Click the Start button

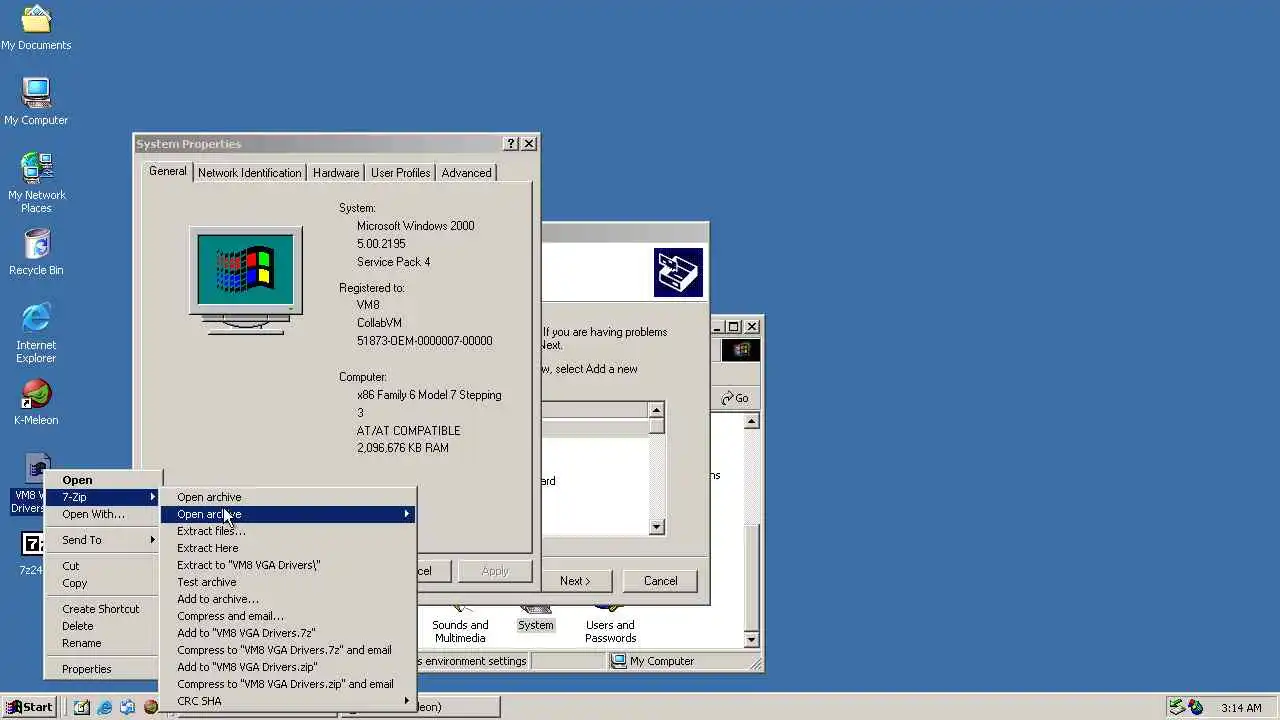coord(29,707)
